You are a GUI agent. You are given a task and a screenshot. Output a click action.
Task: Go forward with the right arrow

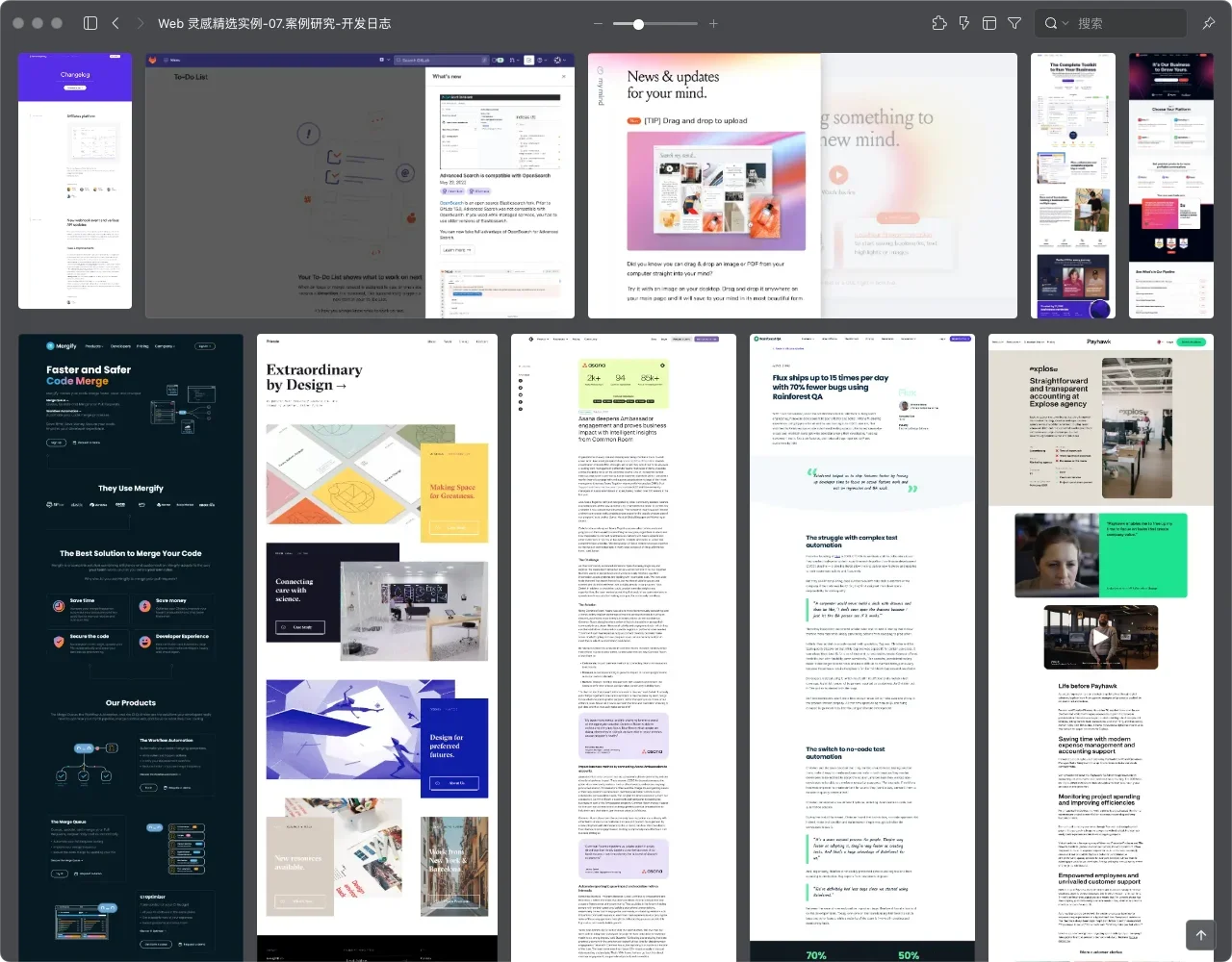pyautogui.click(x=141, y=23)
